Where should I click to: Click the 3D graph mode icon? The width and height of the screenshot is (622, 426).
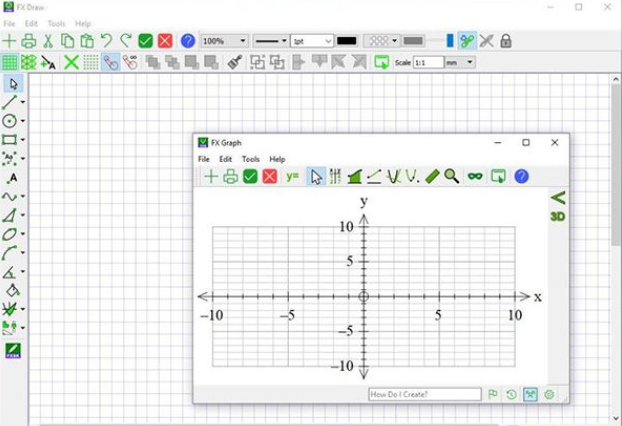[558, 216]
